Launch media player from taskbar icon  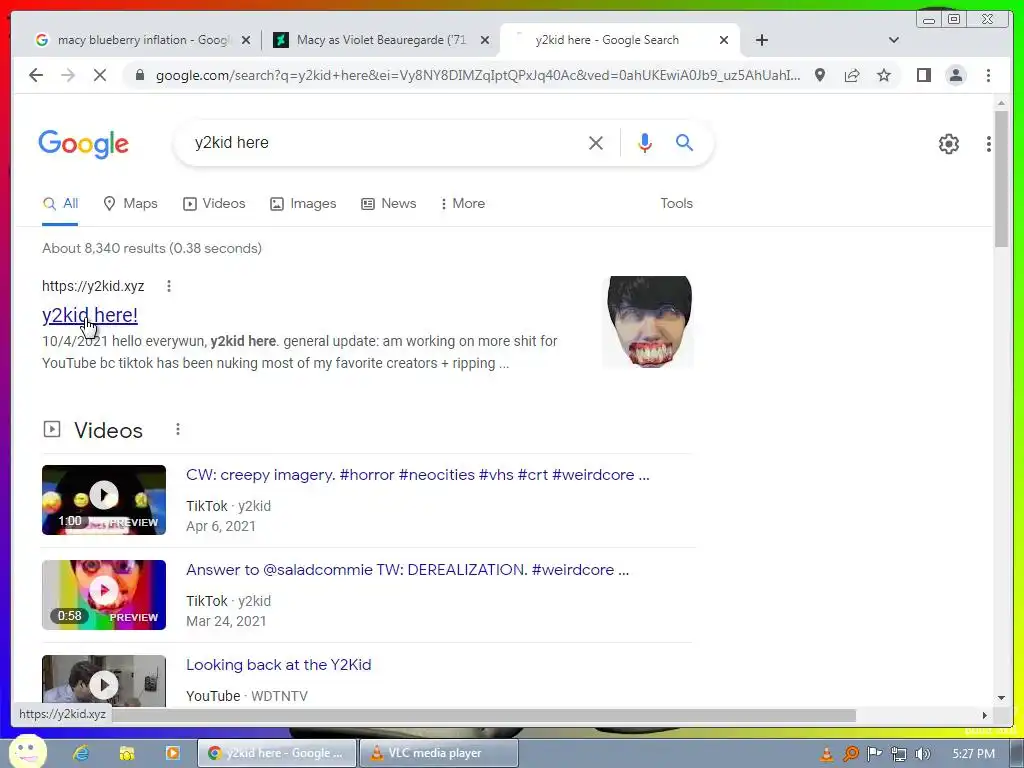click(172, 753)
